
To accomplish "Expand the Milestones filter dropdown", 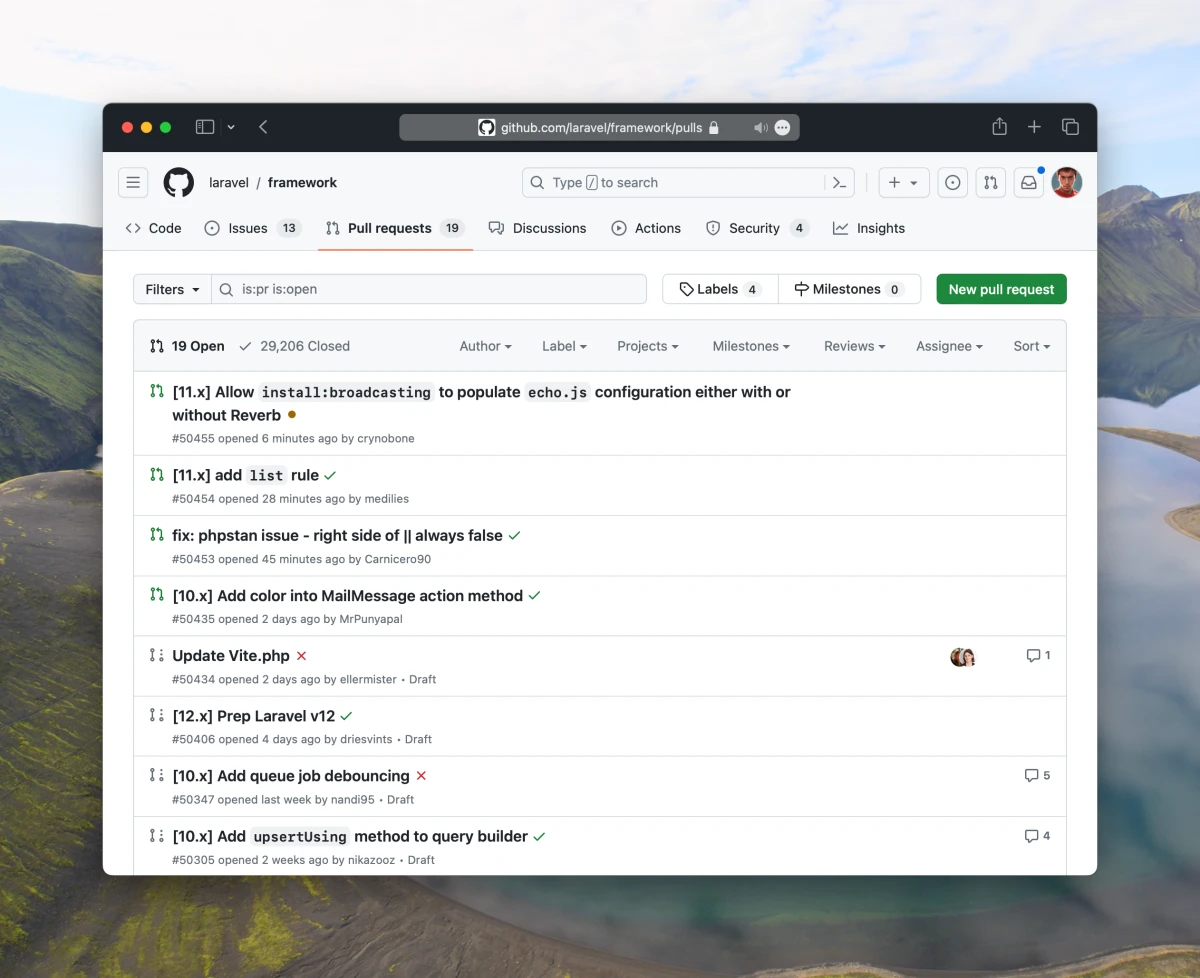I will [751, 346].
